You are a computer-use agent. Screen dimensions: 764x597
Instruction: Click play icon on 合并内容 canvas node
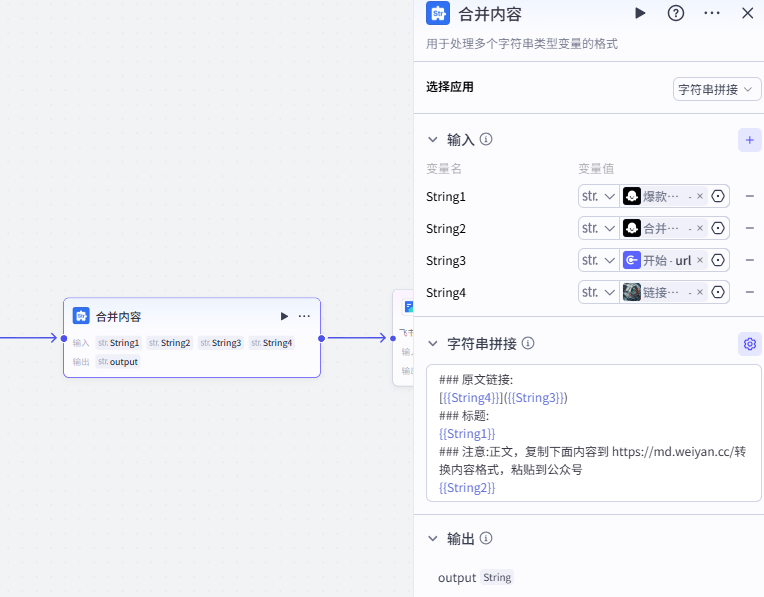pyautogui.click(x=284, y=316)
